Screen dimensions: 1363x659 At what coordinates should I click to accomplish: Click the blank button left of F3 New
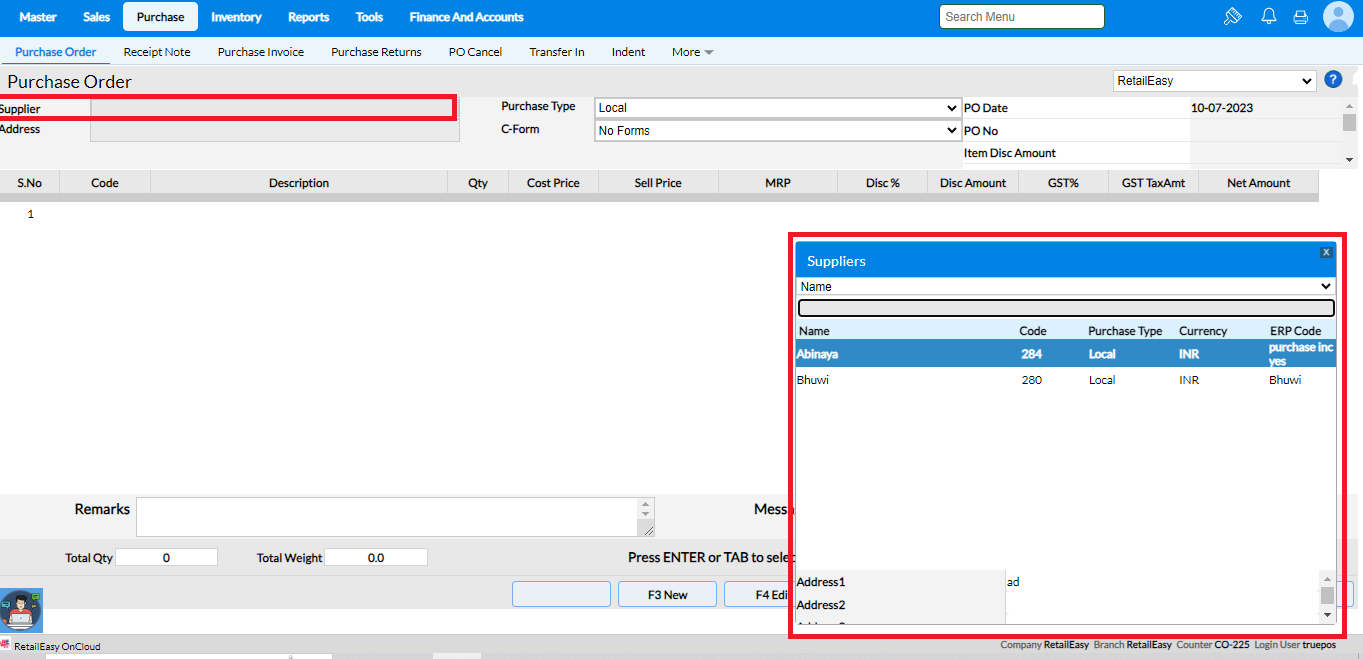click(x=561, y=594)
